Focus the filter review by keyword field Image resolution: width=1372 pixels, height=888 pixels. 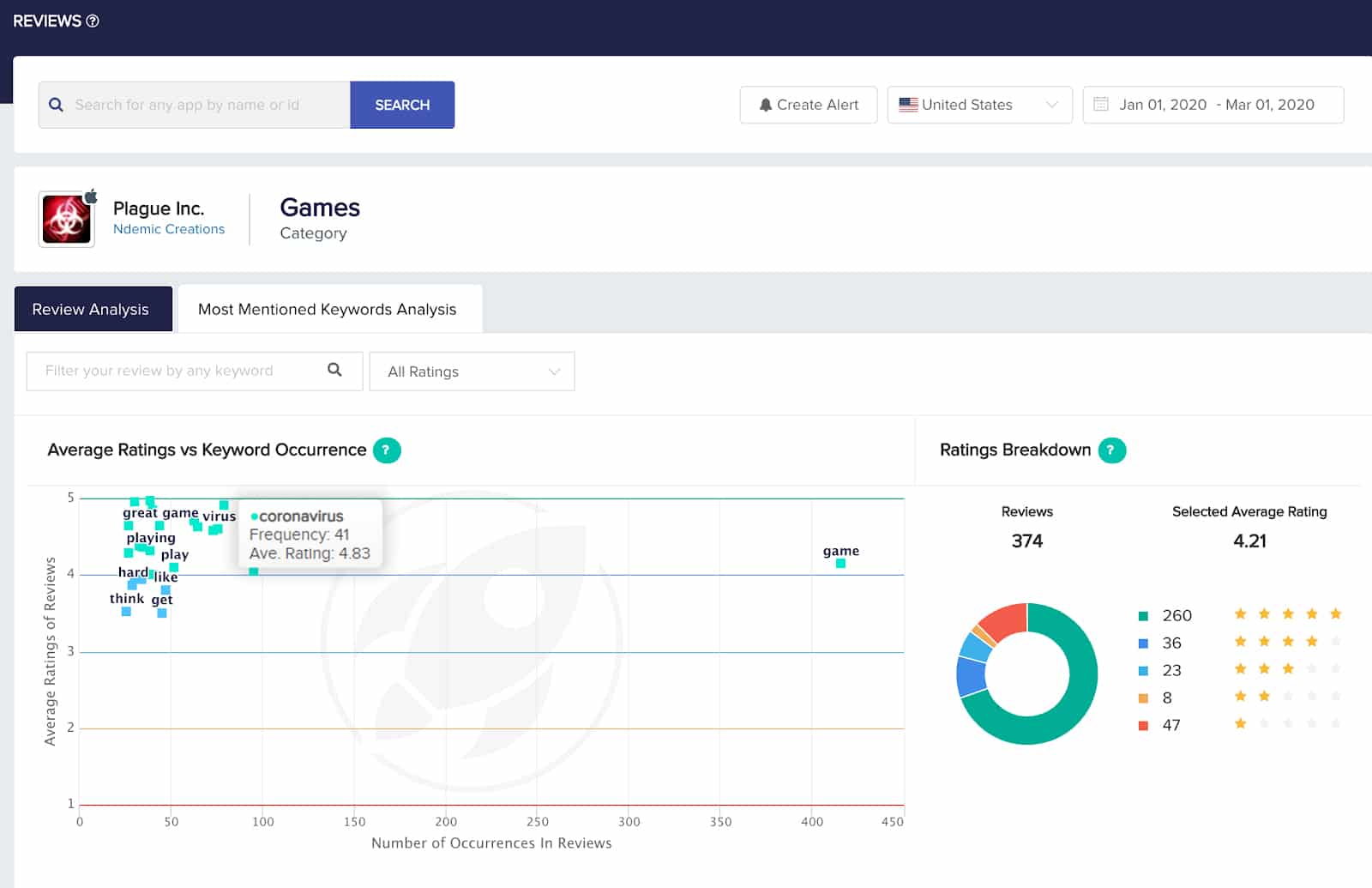point(194,371)
